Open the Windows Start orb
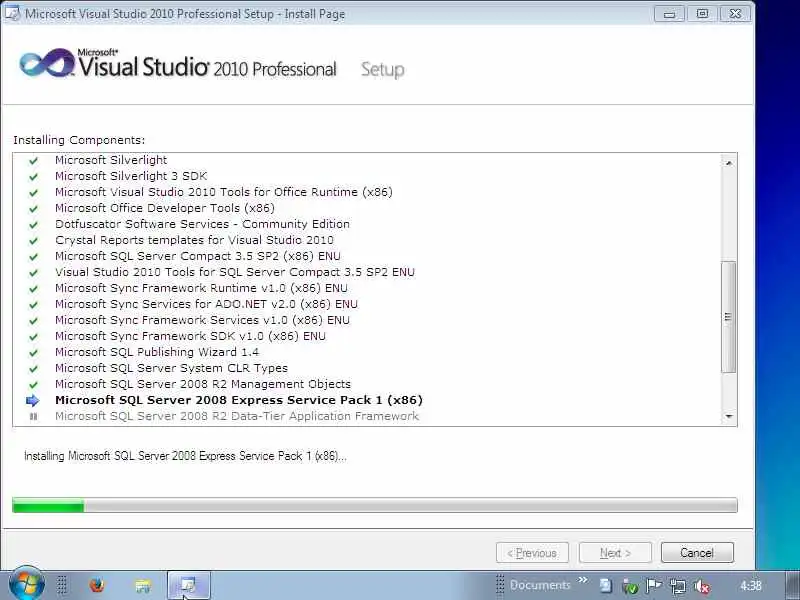The width and height of the screenshot is (800, 600). 27,584
